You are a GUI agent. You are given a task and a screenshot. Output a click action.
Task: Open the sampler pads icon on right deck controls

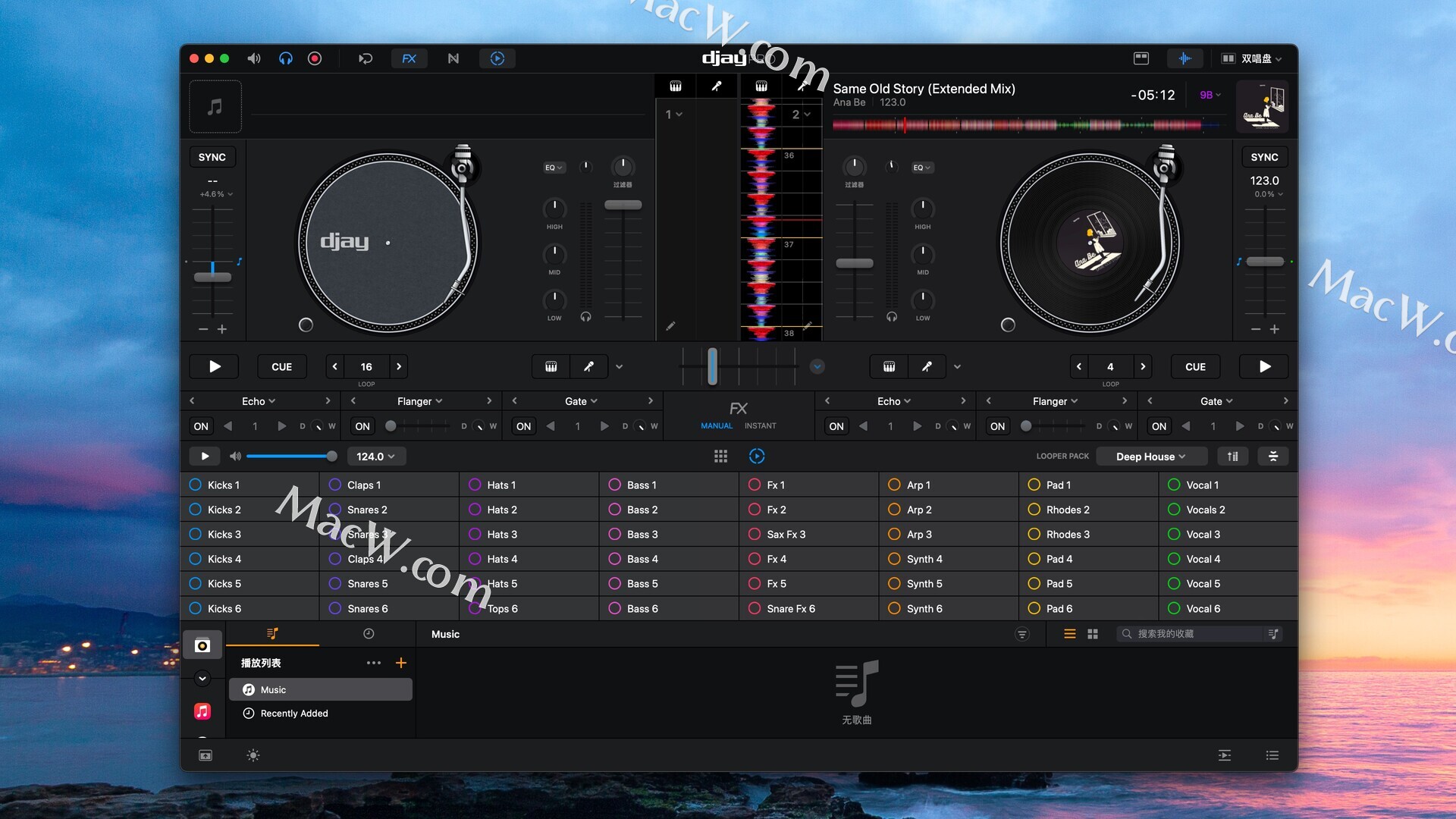tap(889, 367)
